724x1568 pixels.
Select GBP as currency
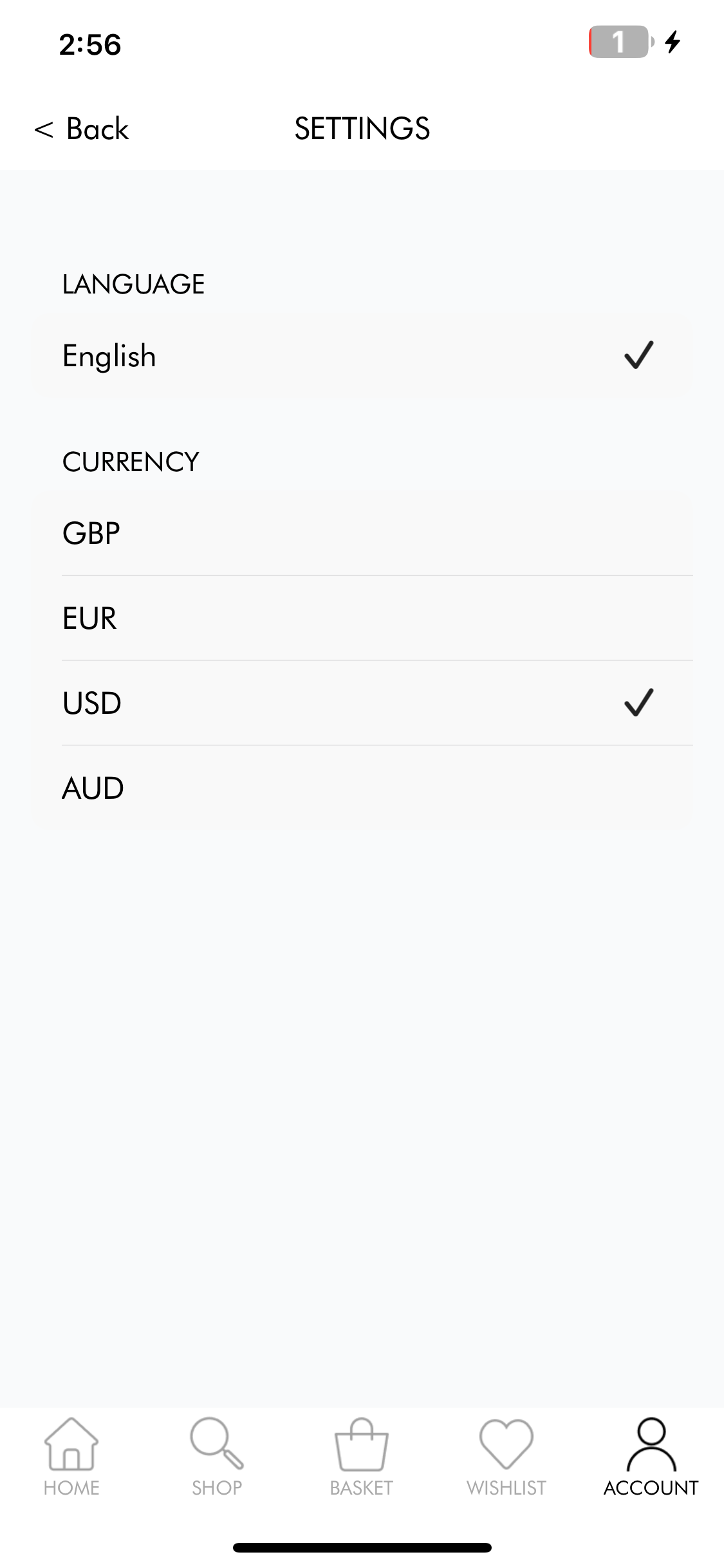click(x=362, y=533)
